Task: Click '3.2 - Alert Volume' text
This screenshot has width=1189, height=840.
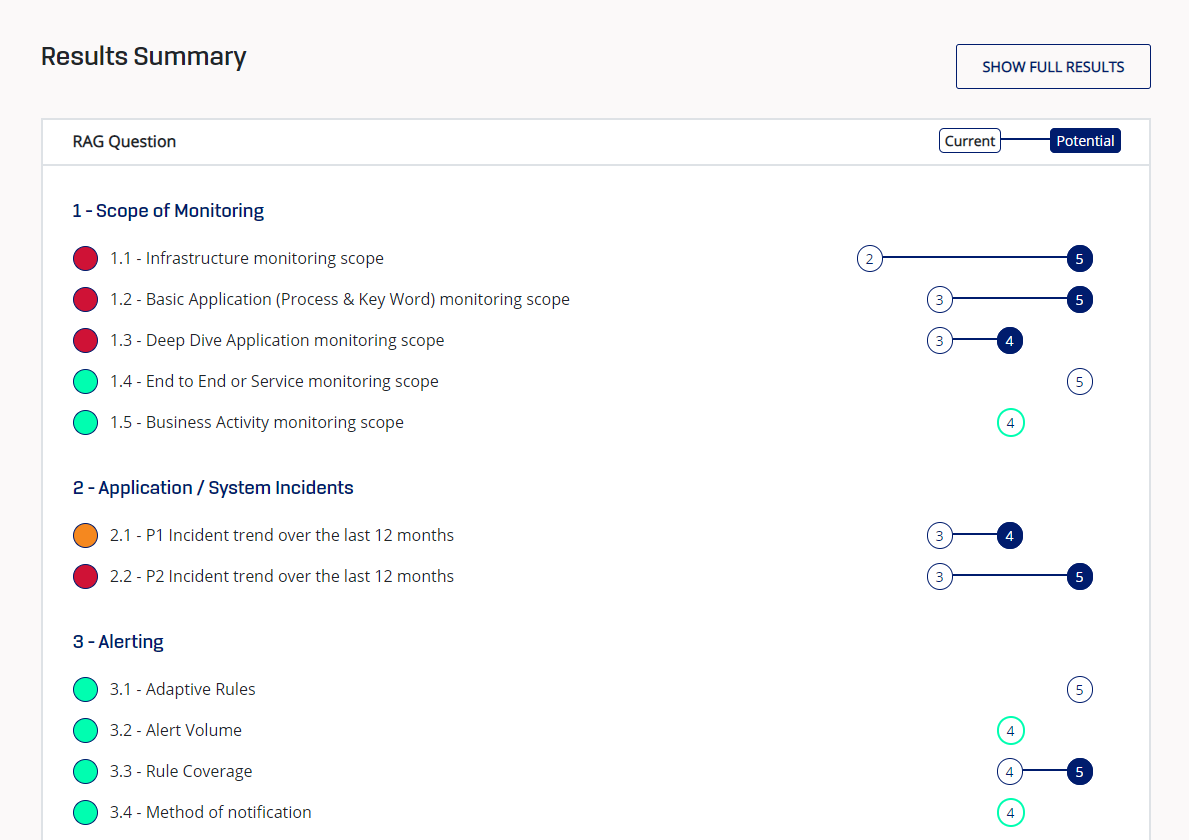Action: [175, 730]
